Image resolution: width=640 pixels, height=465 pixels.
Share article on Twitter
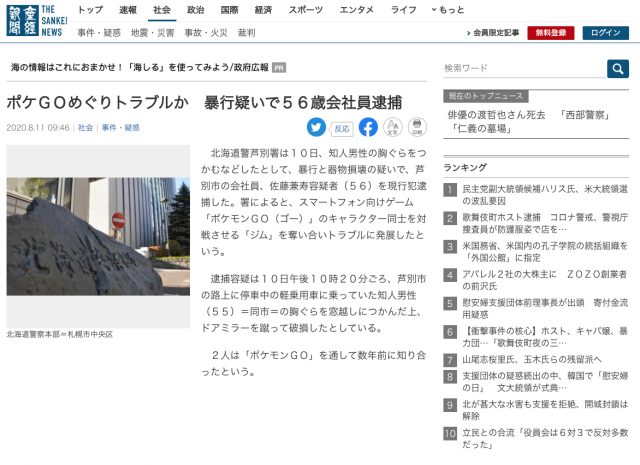point(317,127)
